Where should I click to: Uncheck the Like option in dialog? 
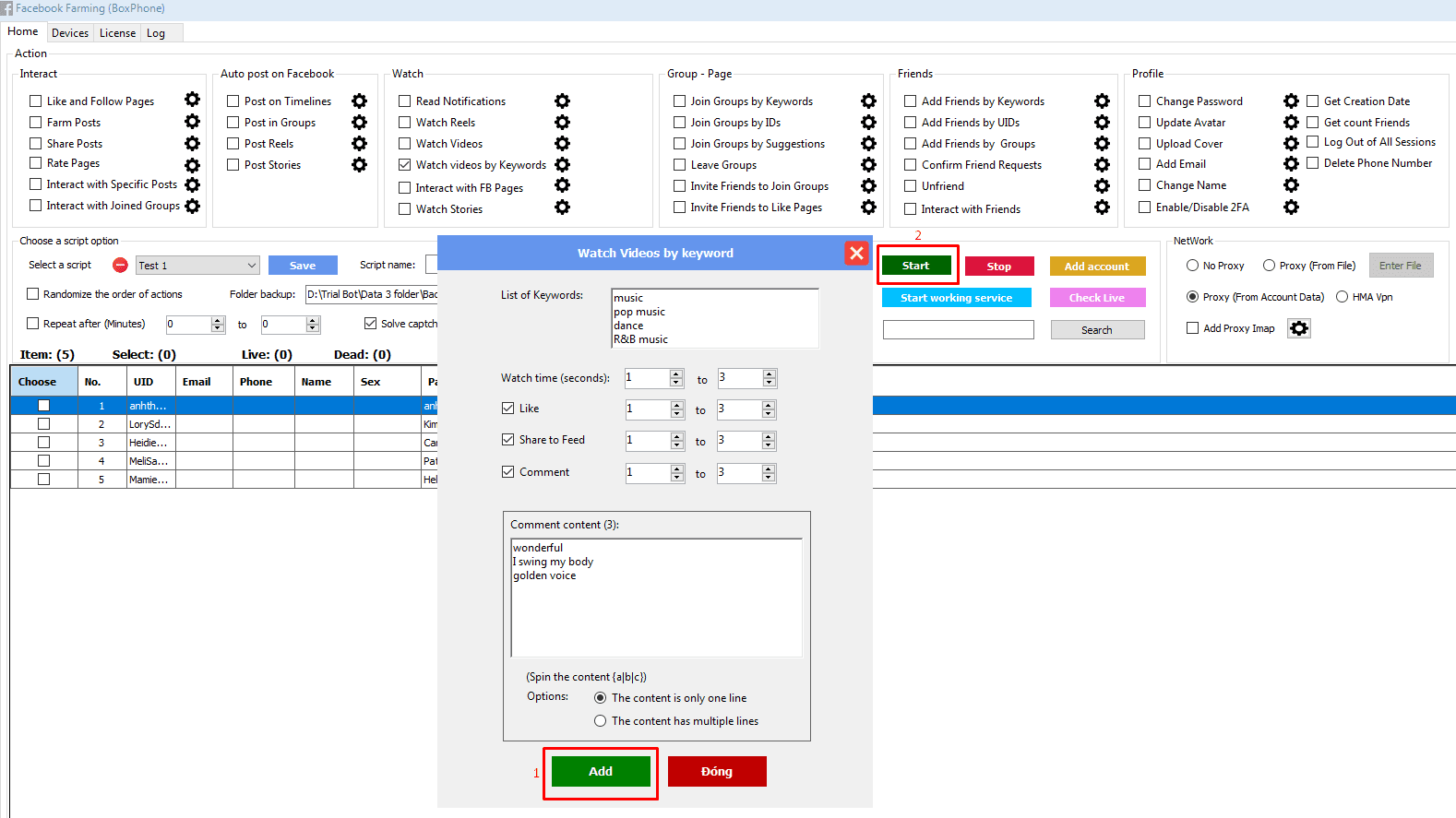click(507, 408)
